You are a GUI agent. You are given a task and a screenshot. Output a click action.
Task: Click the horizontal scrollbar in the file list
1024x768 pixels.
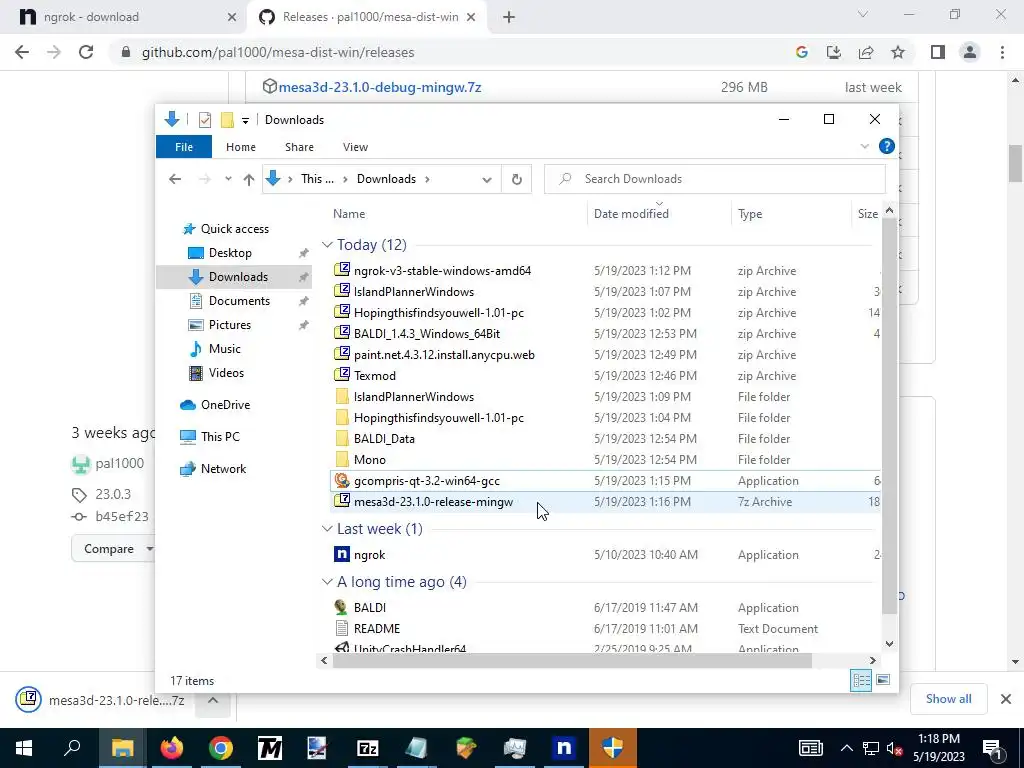click(571, 660)
